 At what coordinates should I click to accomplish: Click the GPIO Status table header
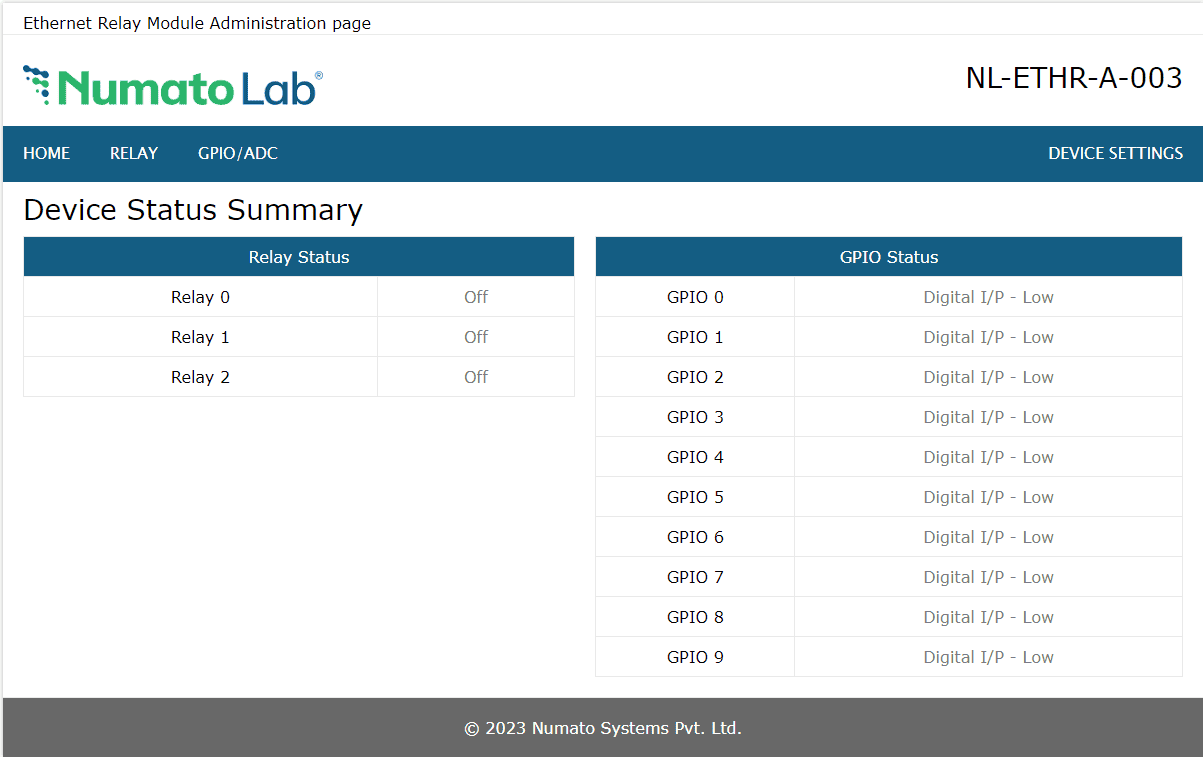point(889,257)
